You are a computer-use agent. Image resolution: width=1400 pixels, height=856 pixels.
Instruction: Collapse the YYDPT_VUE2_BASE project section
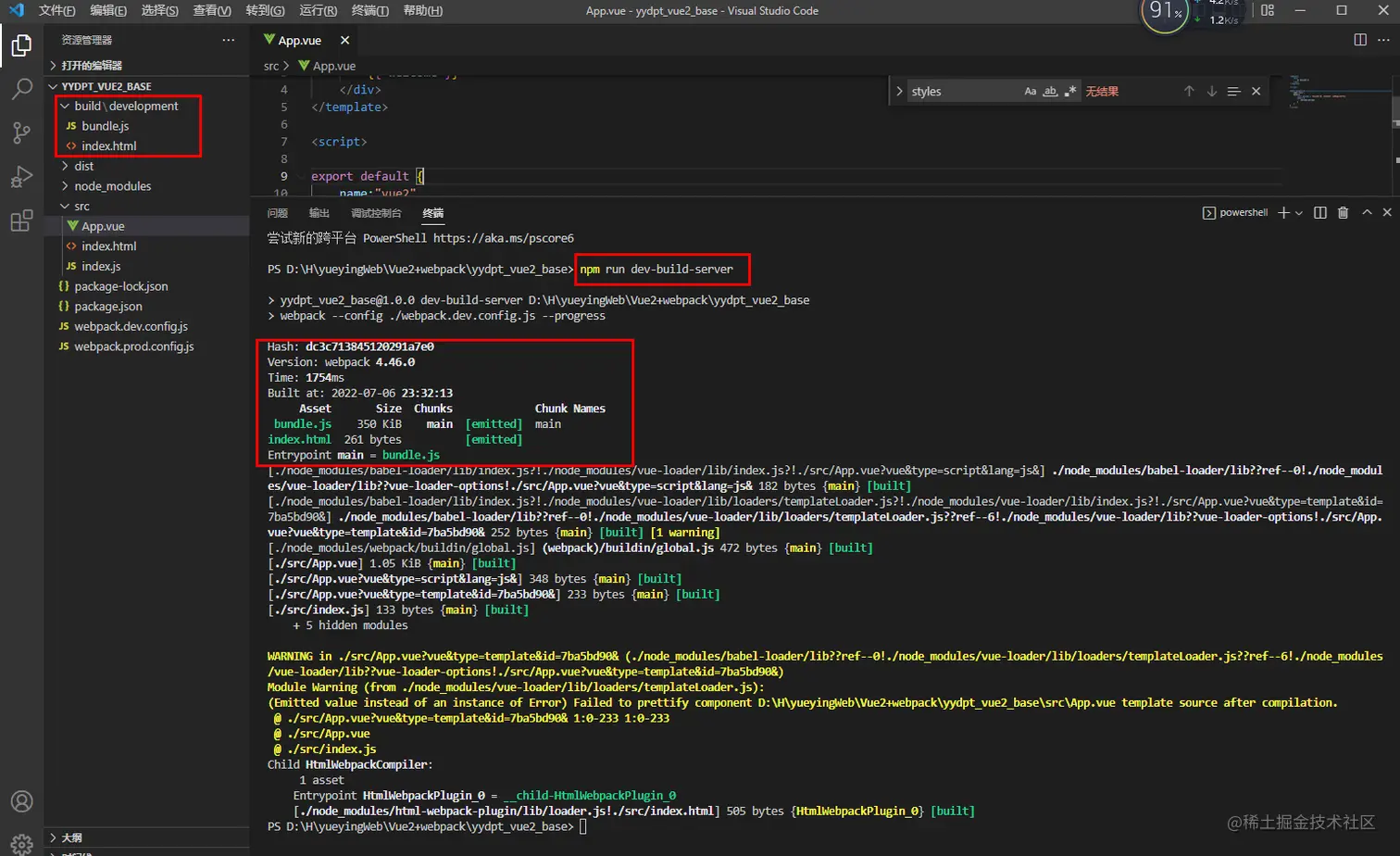tap(148, 85)
